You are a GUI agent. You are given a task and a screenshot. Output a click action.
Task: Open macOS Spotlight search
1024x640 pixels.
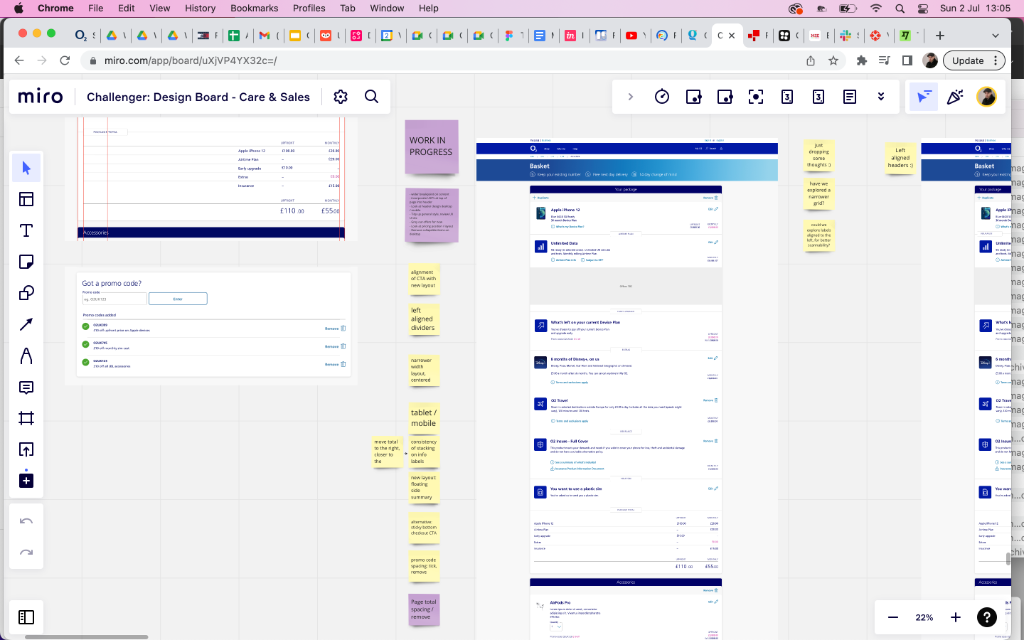(900, 8)
